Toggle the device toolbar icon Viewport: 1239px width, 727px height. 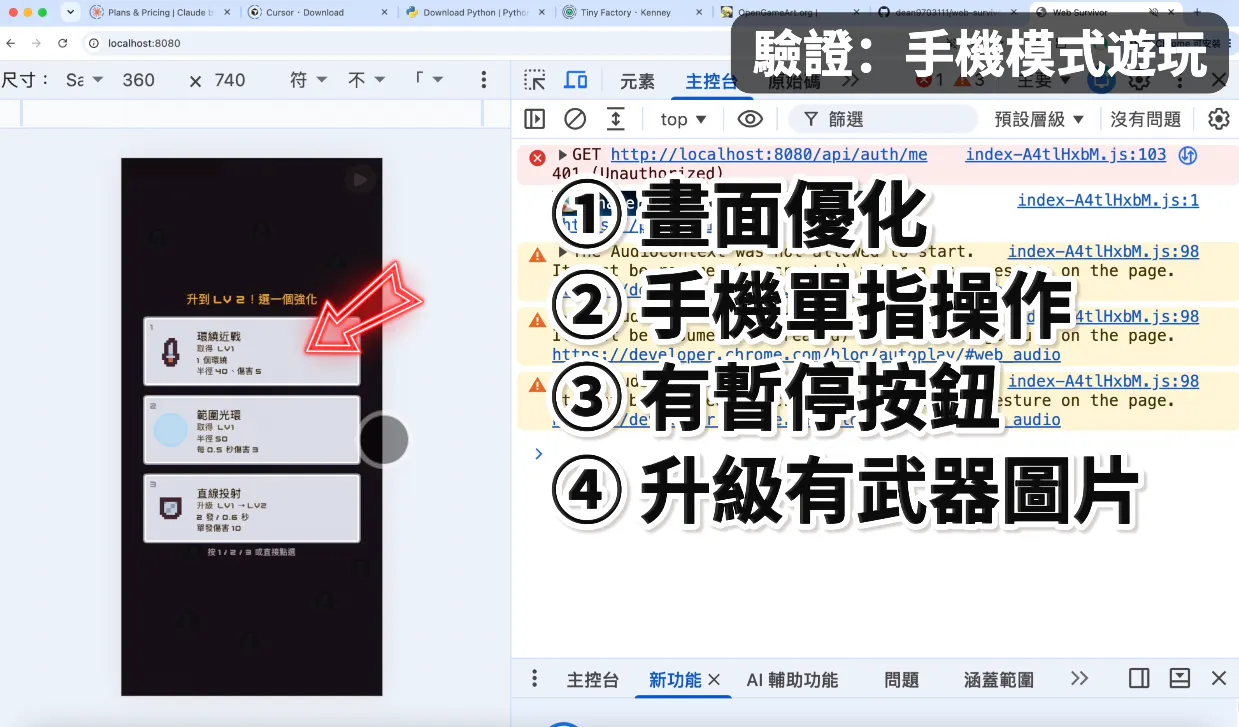(576, 81)
